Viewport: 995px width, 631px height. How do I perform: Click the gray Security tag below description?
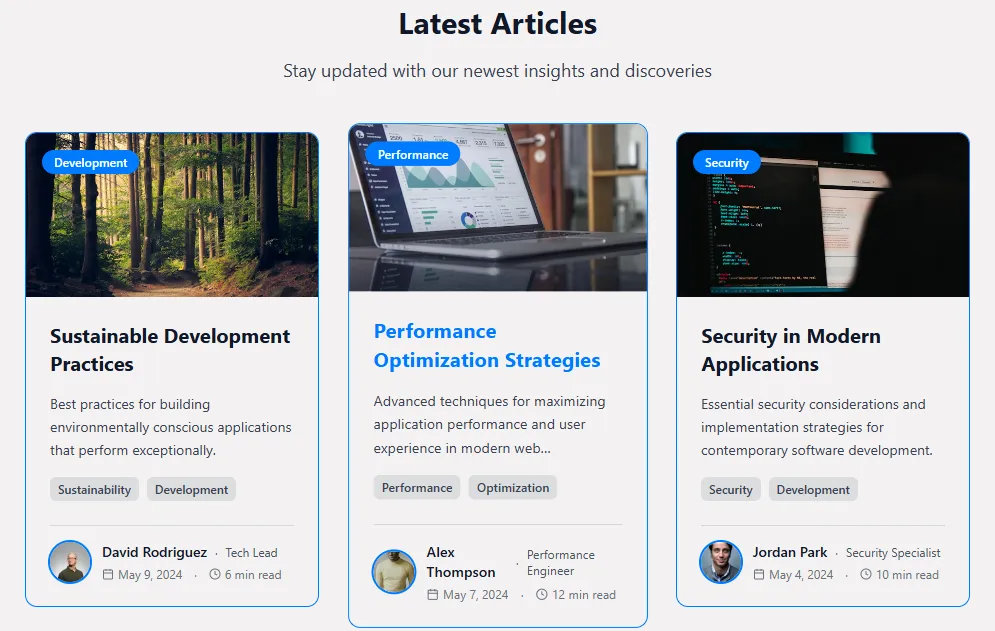pos(730,490)
